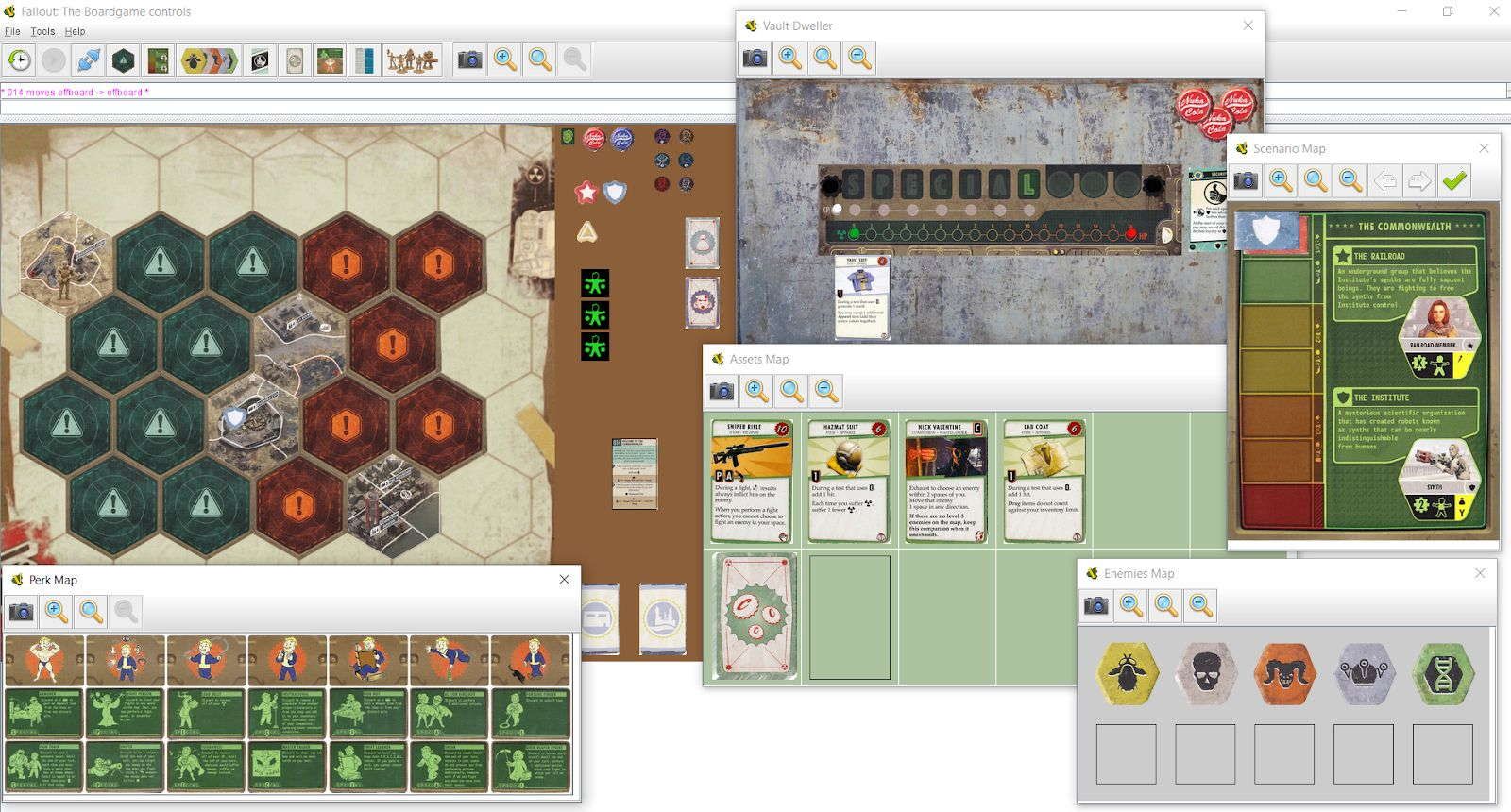Image resolution: width=1511 pixels, height=812 pixels.
Task: Open the File menu
Action: point(12,31)
